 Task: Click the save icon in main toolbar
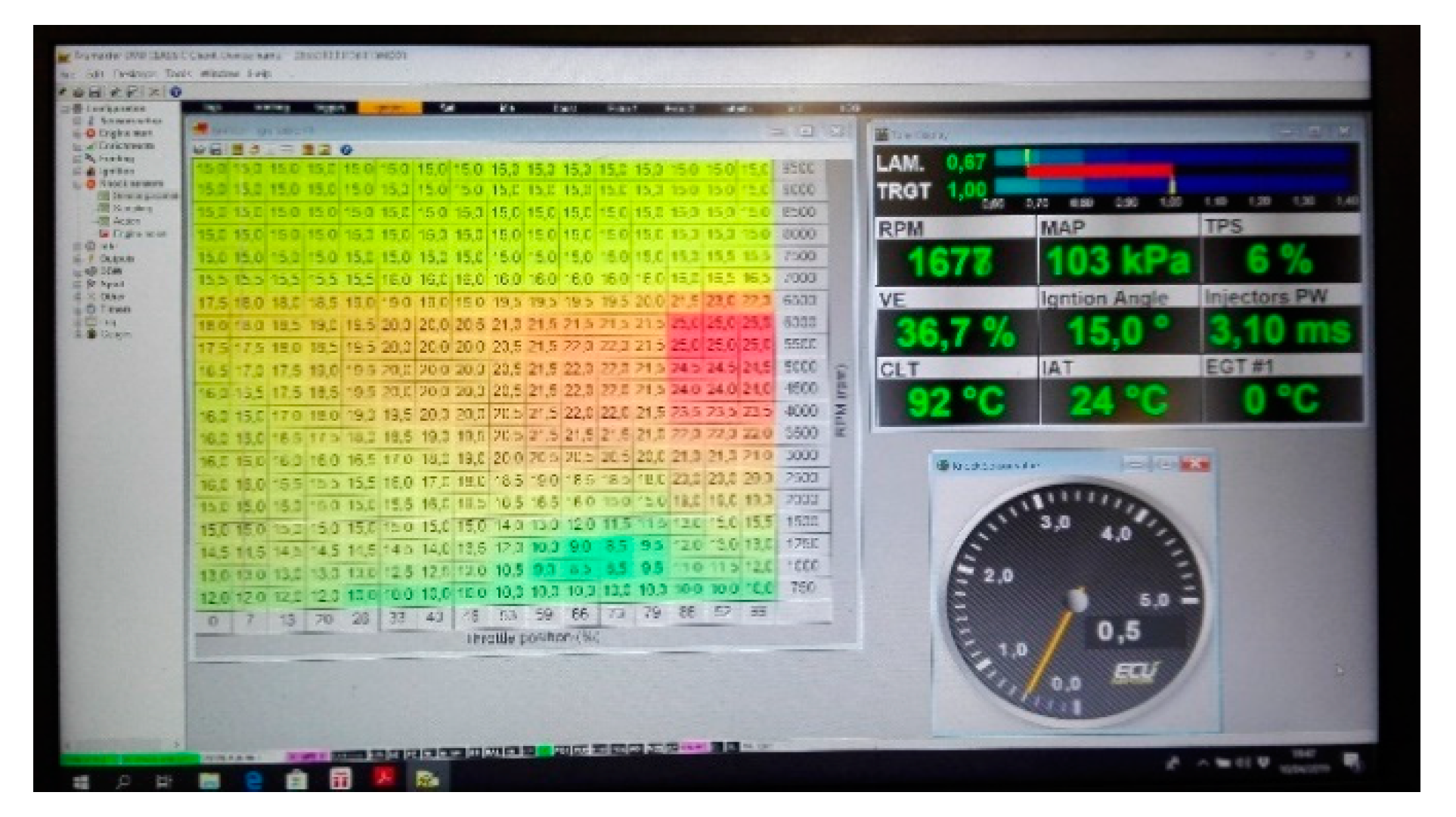[95, 92]
